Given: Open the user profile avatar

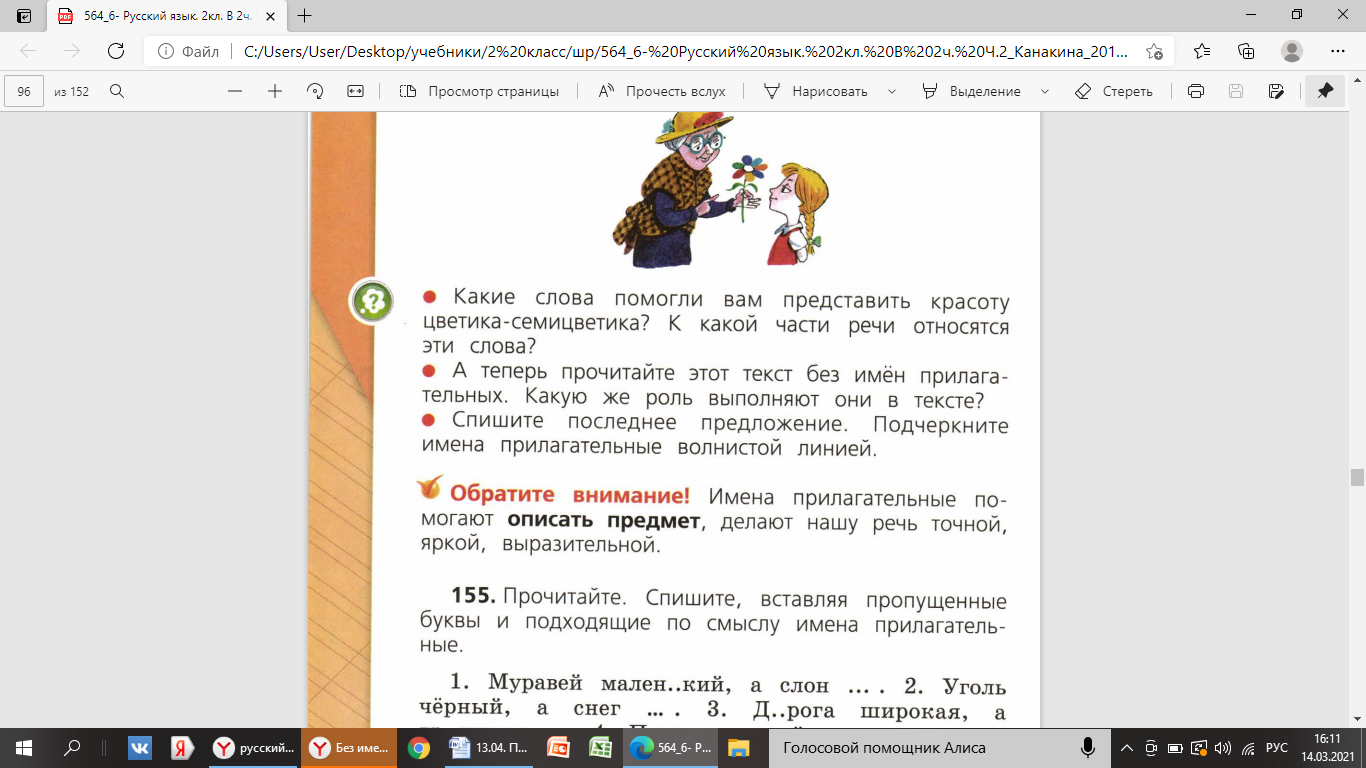Looking at the screenshot, I should pyautogui.click(x=1292, y=51).
